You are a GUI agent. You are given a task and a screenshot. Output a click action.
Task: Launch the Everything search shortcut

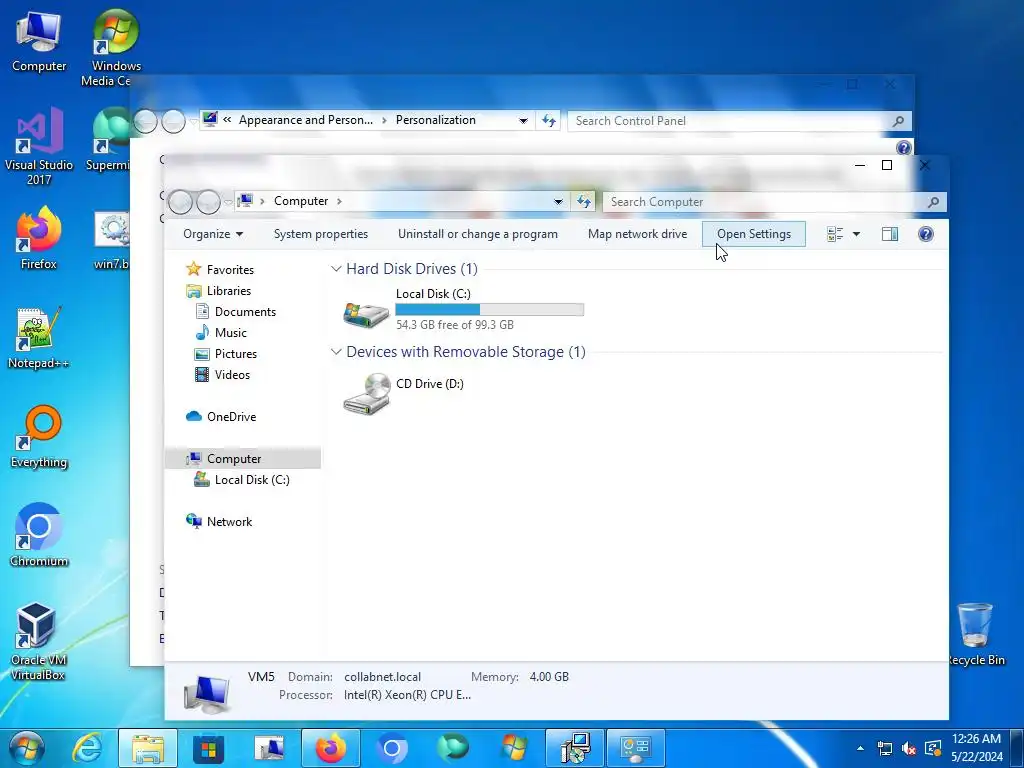tap(39, 436)
